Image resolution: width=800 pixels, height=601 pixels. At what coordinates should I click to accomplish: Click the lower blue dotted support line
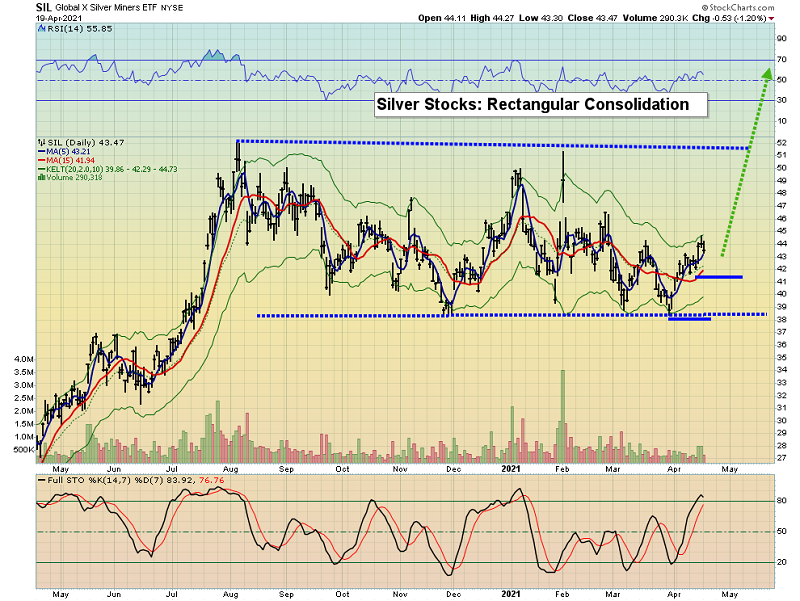tap(500, 315)
